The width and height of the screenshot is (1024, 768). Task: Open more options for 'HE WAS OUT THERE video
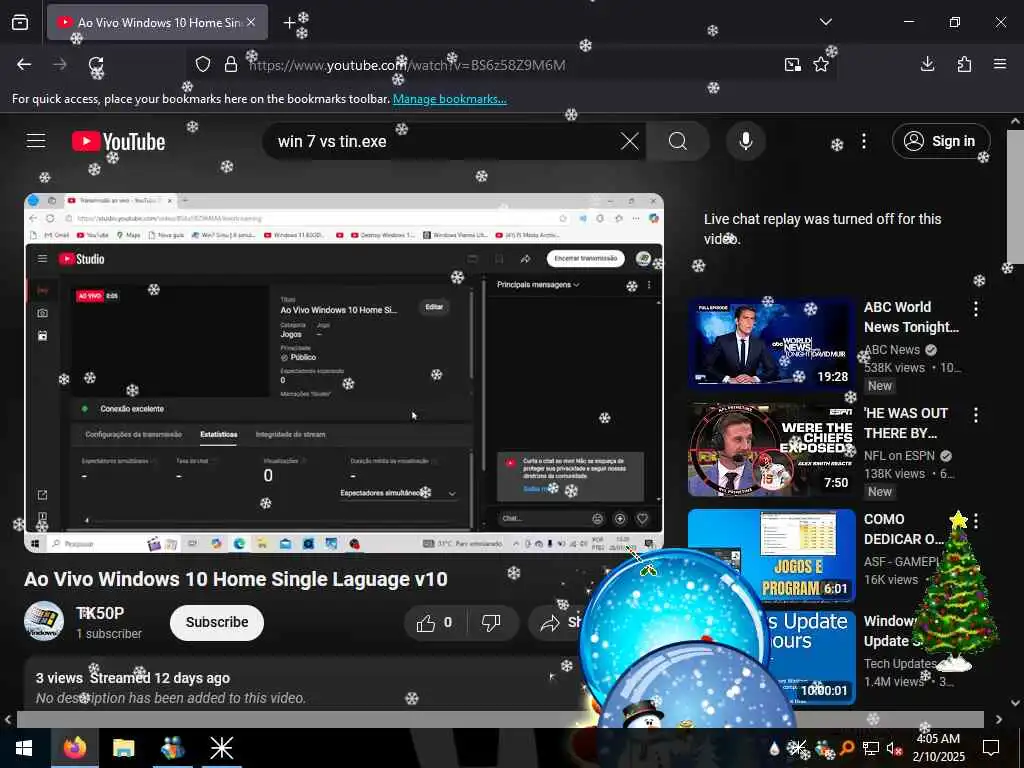(x=976, y=415)
